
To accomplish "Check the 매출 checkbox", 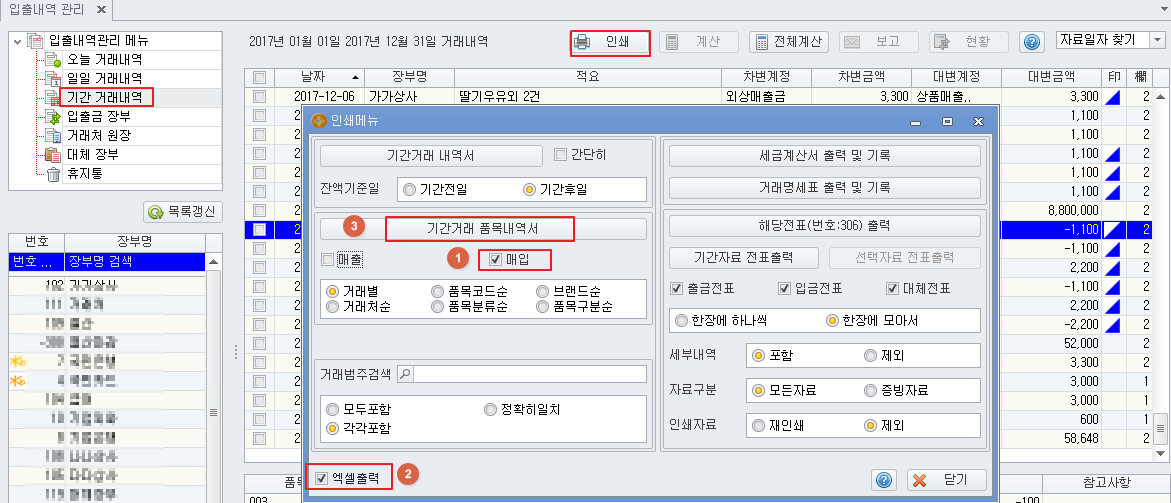I will pos(327,259).
